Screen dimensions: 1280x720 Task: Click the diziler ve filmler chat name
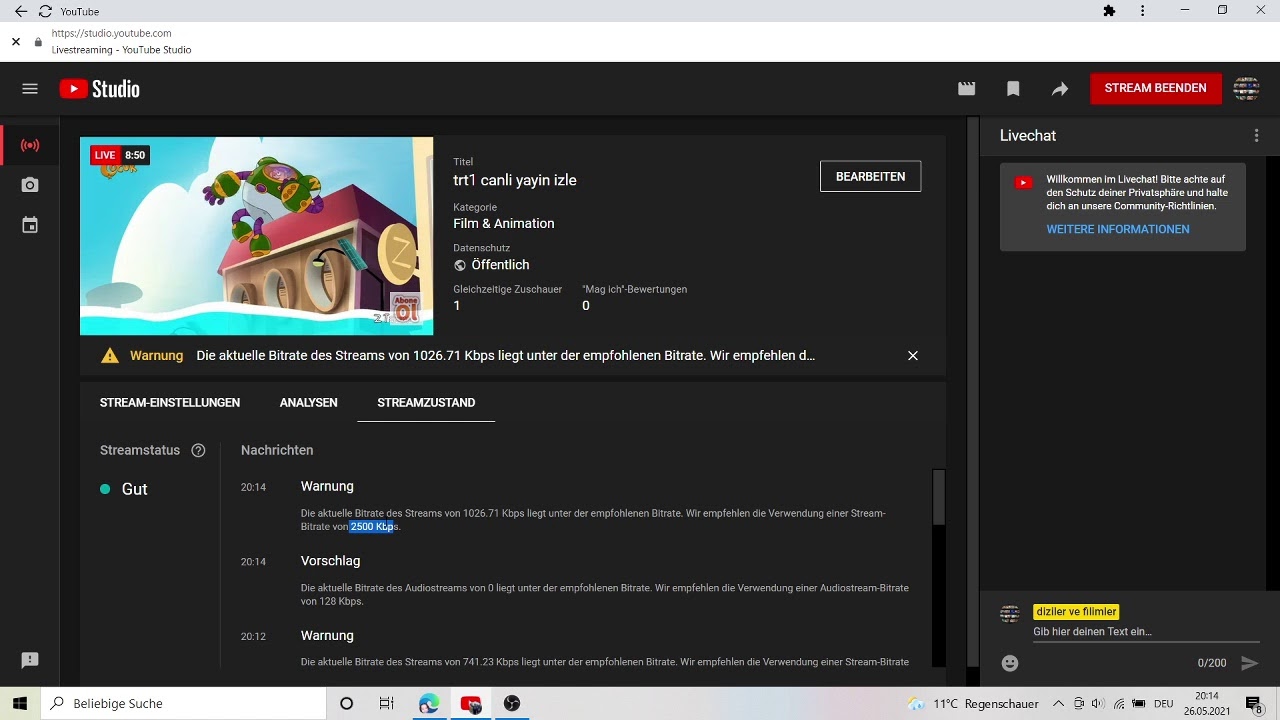[x=1076, y=612]
